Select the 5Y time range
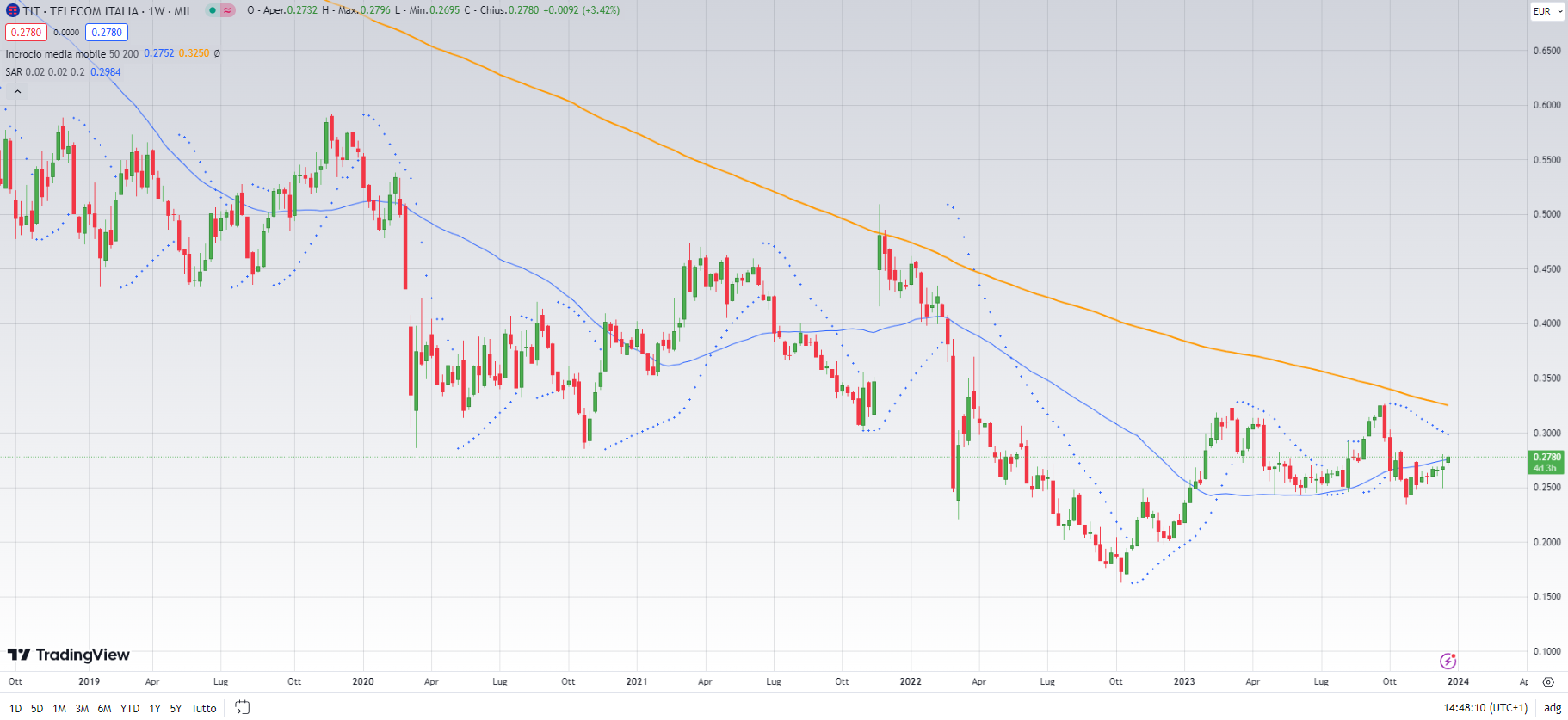1568x720 pixels. 176,708
